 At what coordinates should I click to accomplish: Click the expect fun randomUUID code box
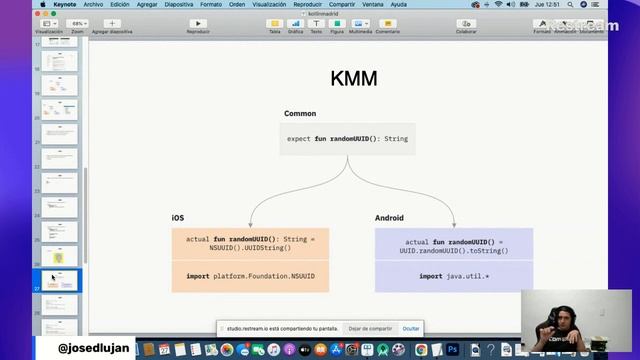pos(347,139)
